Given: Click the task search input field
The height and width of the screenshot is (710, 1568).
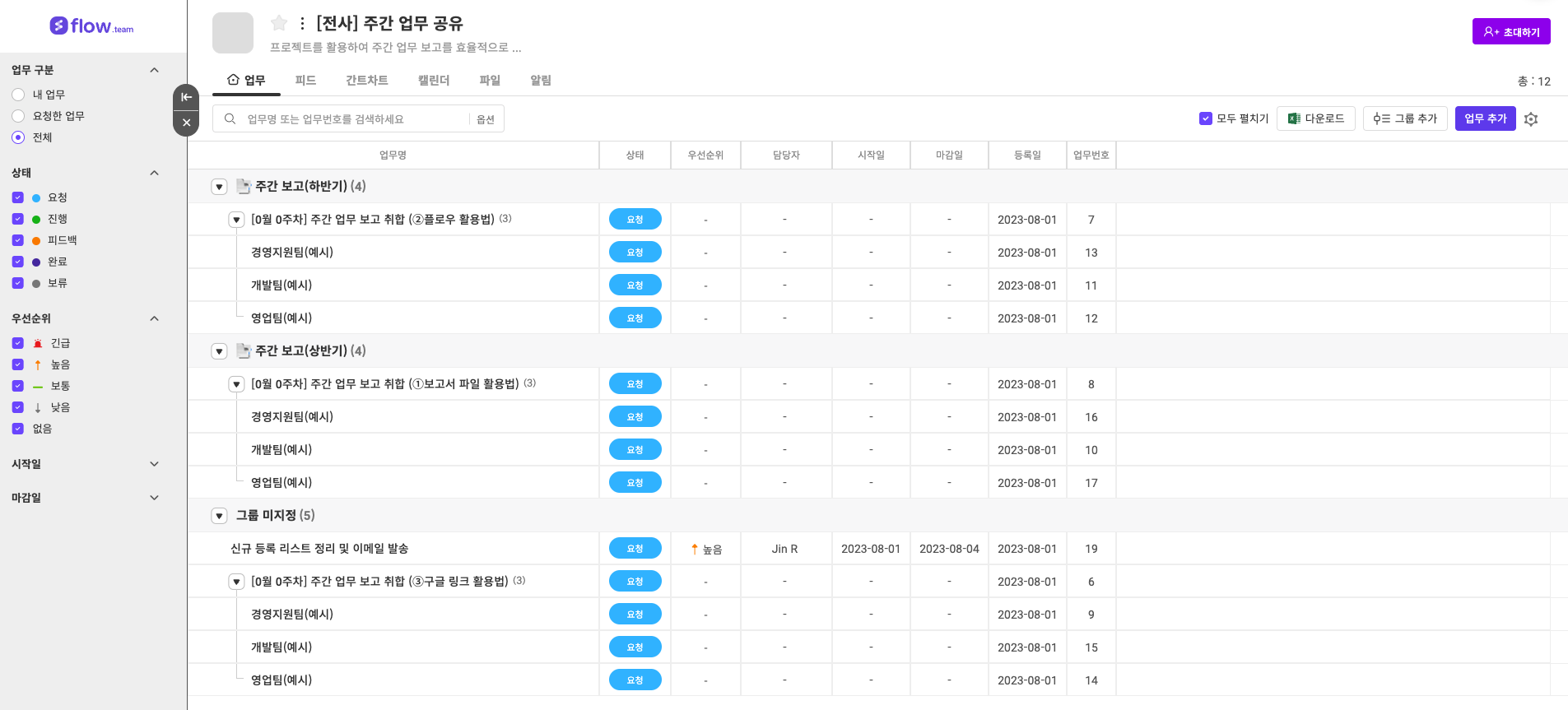Looking at the screenshot, I should click(x=354, y=119).
